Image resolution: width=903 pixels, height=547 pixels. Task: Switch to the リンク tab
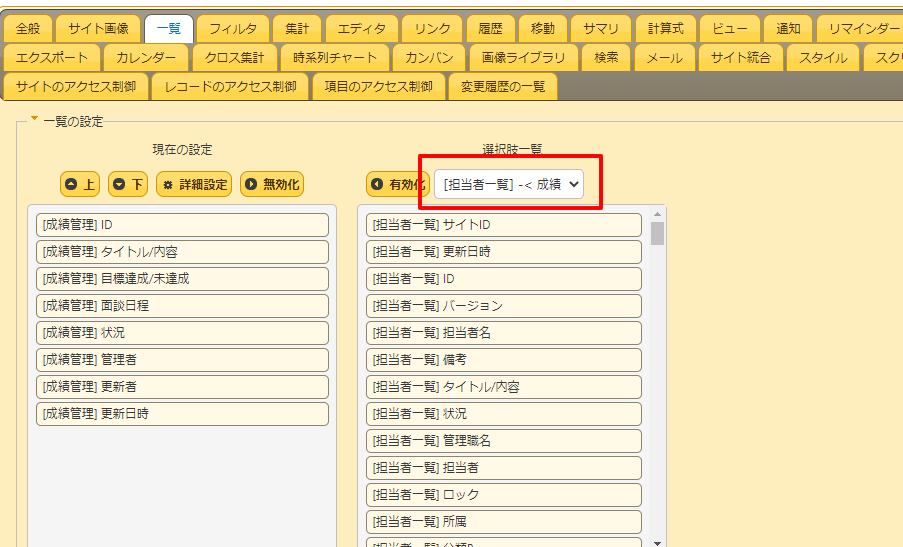(432, 28)
